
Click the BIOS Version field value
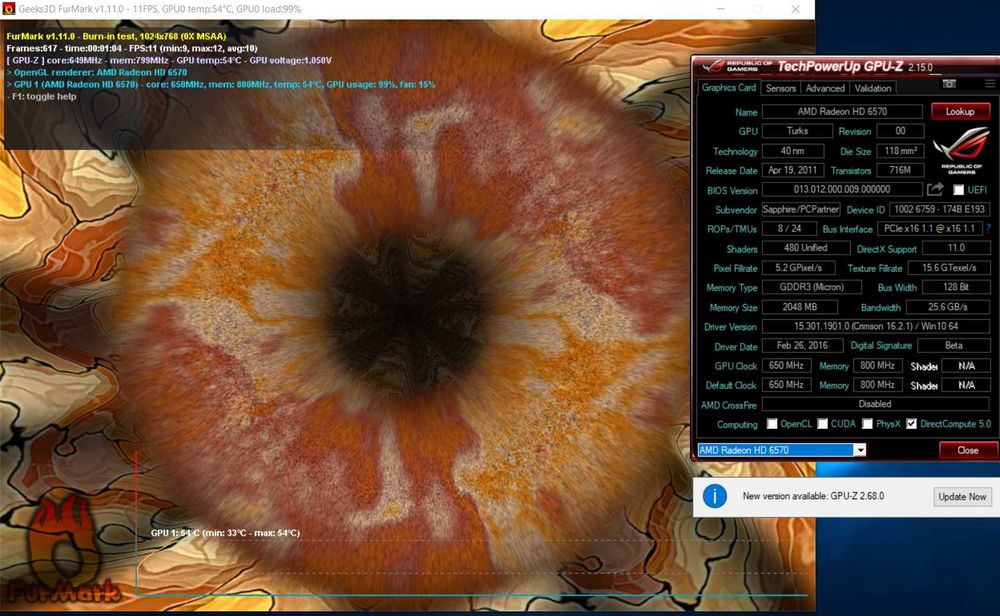pyautogui.click(x=842, y=189)
